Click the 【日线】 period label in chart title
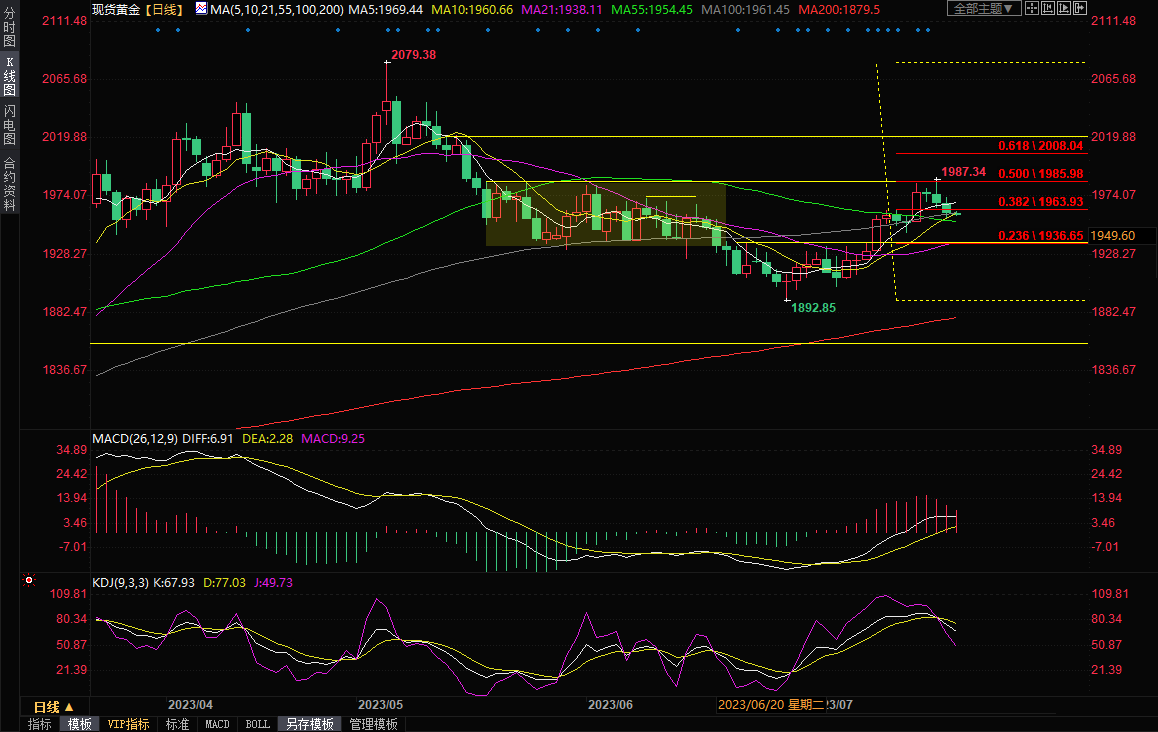Screen dimensions: 1158x732 (161, 9)
